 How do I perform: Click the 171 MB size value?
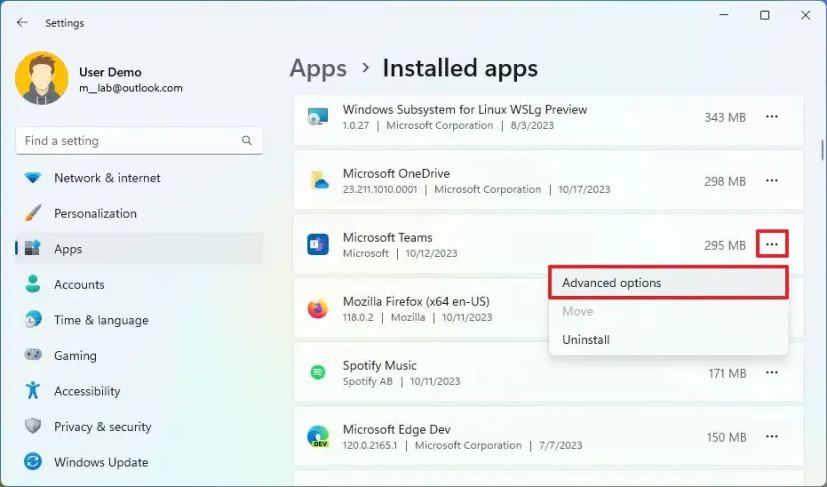(727, 374)
